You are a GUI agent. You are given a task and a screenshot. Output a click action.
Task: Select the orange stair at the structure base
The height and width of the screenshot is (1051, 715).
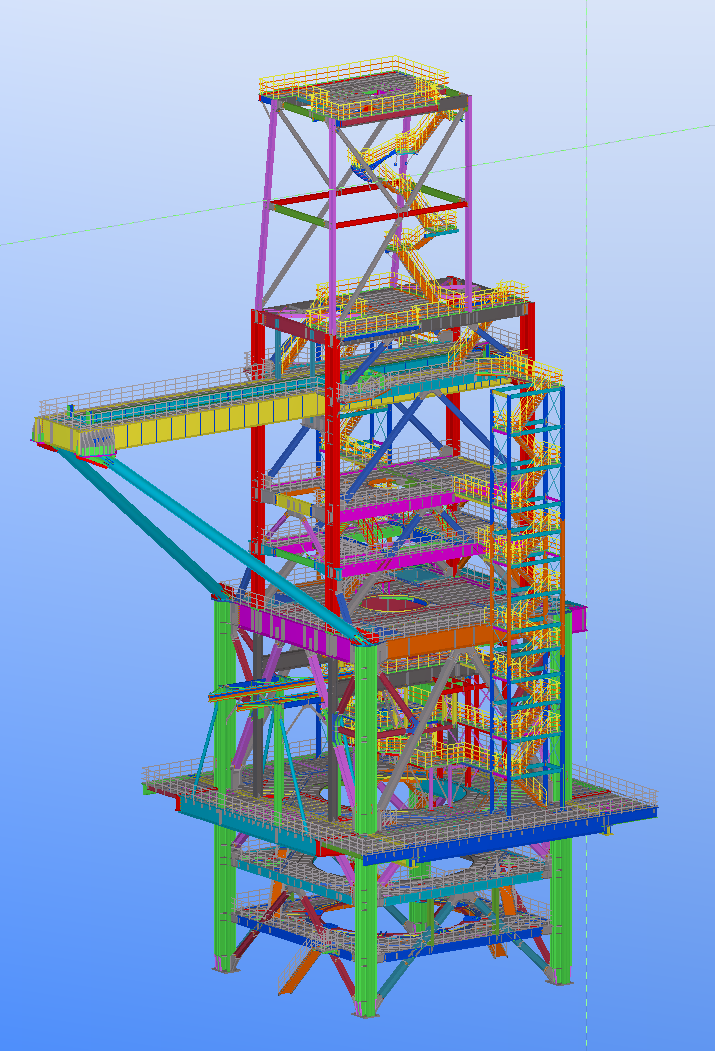298,970
